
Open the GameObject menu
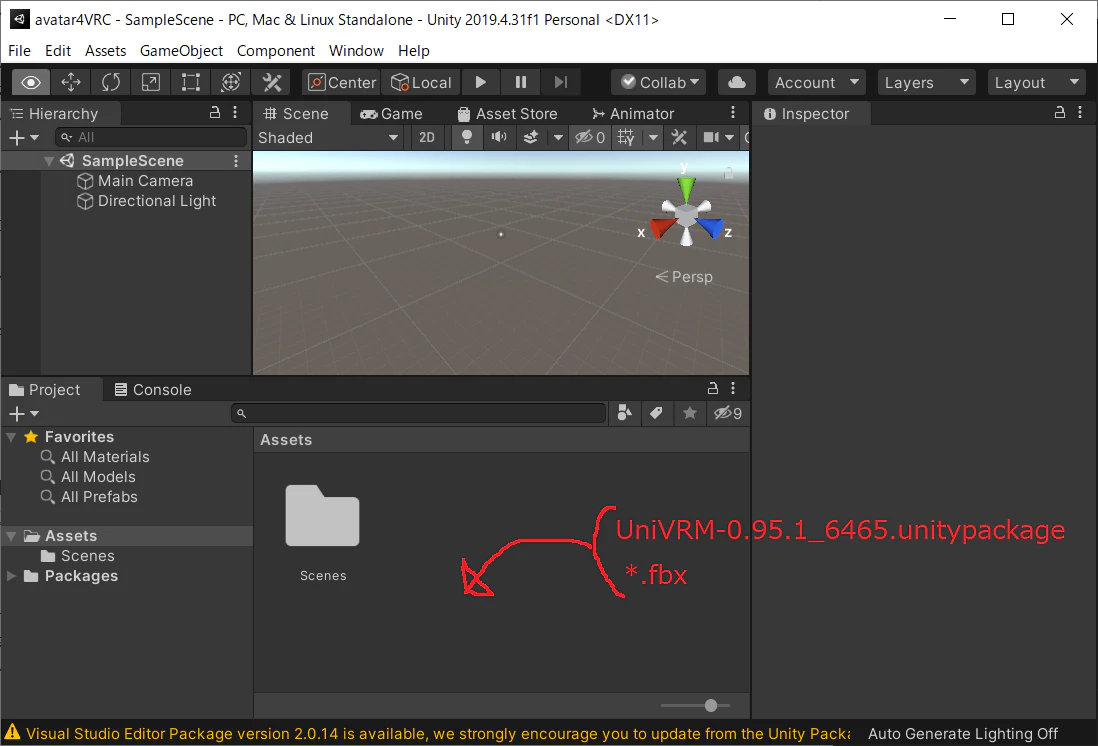coord(181,51)
